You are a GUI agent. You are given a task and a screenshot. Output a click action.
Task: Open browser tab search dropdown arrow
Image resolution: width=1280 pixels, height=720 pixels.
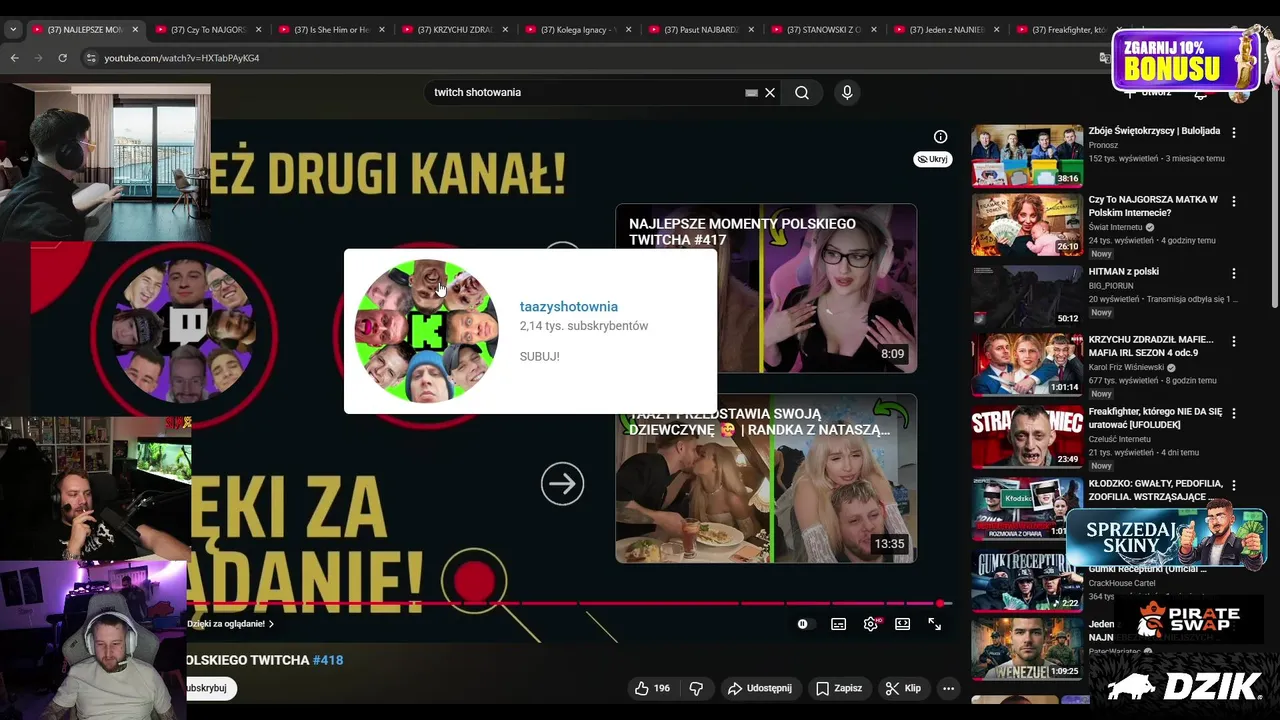point(13,29)
